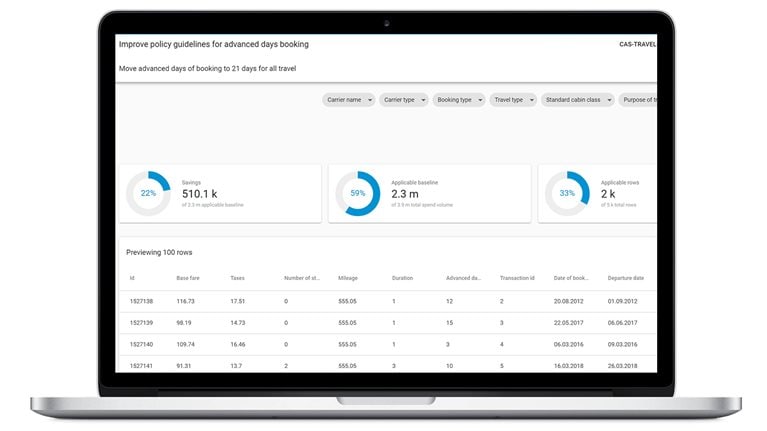The width and height of the screenshot is (767, 431).
Task: Click mileage 555.05 in row 1527140
Action: (x=347, y=344)
